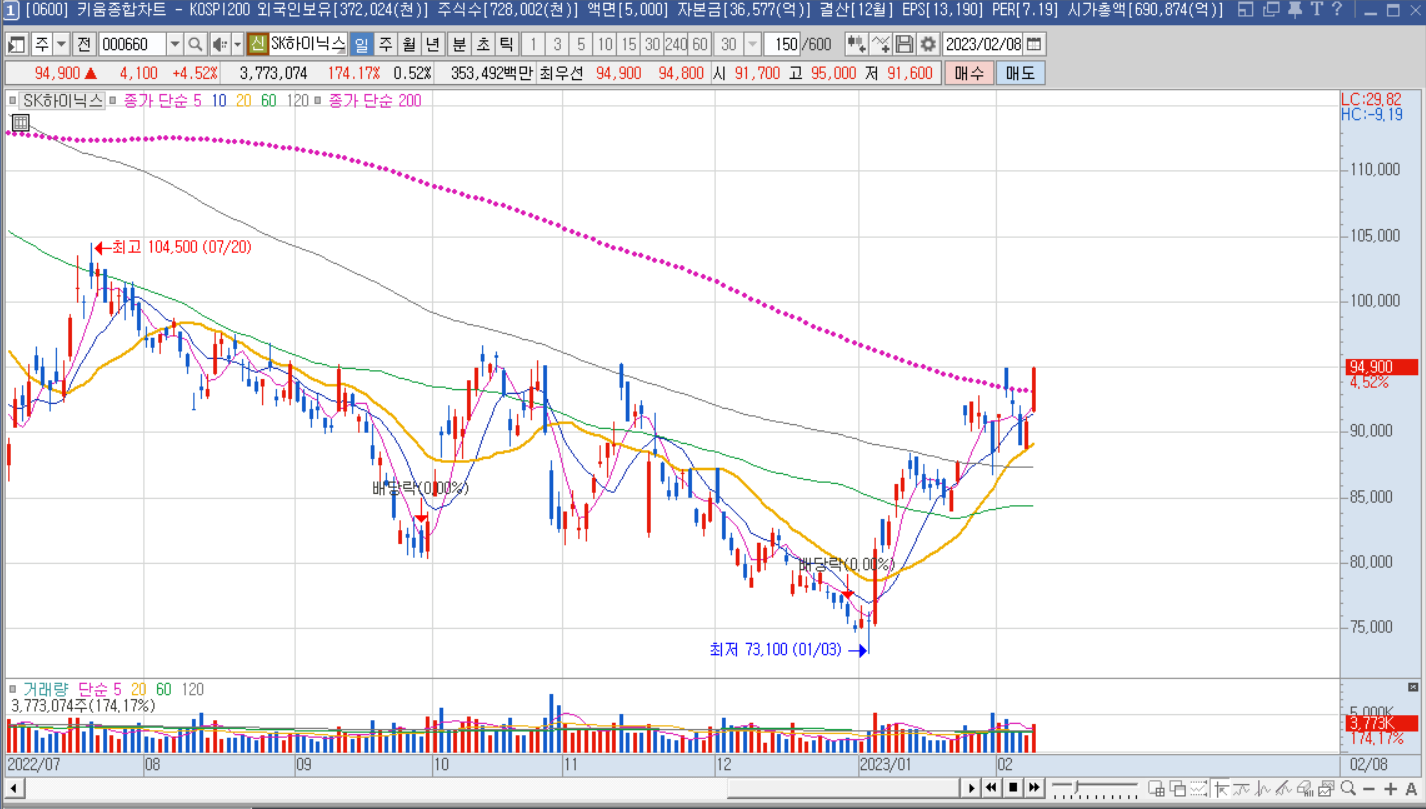Screen dimensions: 1426x809
Task: Select tick 틱 chart period
Action: pos(507,44)
